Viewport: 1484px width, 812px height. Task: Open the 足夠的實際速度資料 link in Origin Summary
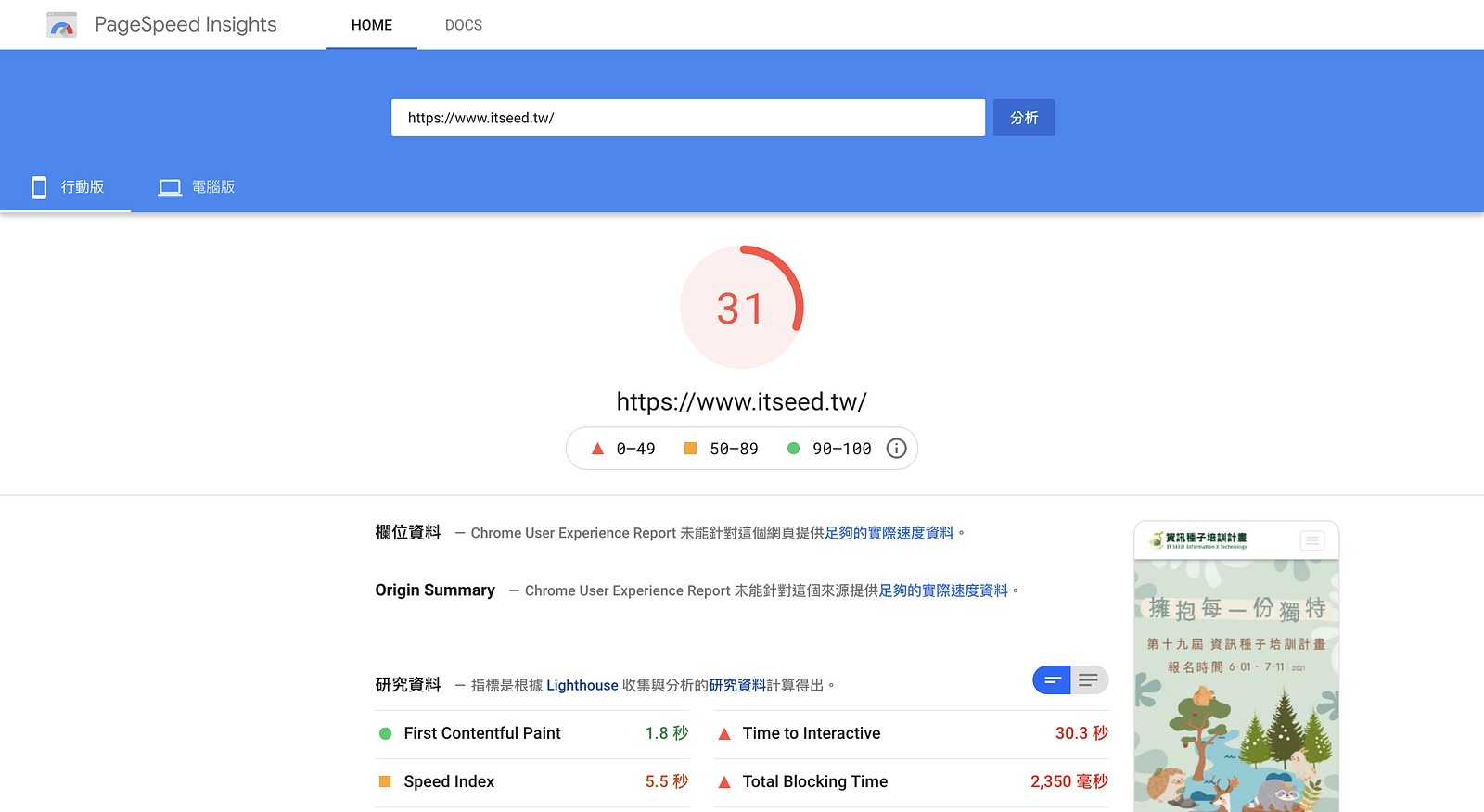coord(943,590)
